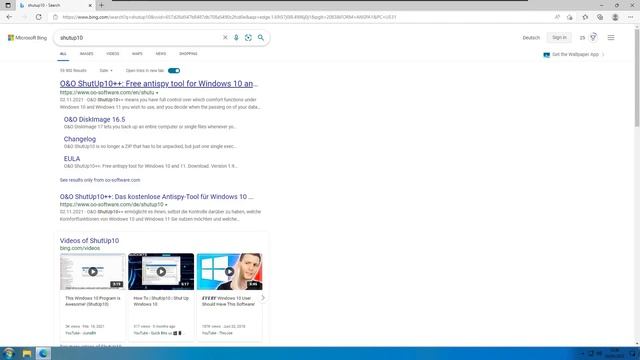Open O&O ShutUp10++ Free antispy tool result

tap(159, 84)
